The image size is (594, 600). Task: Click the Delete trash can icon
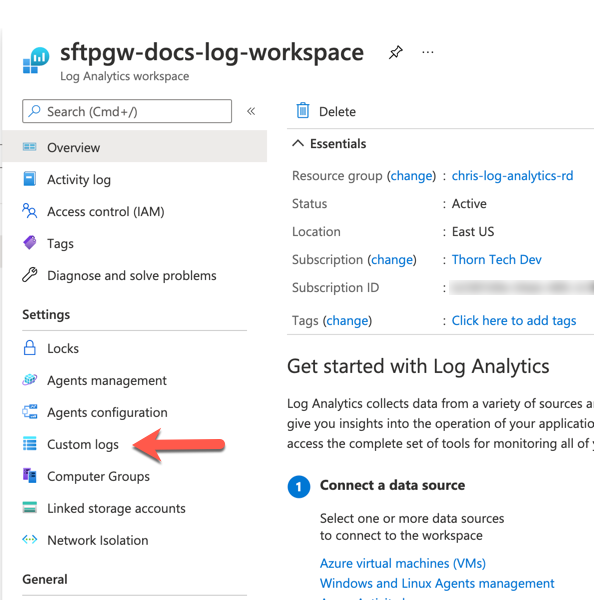click(x=303, y=111)
